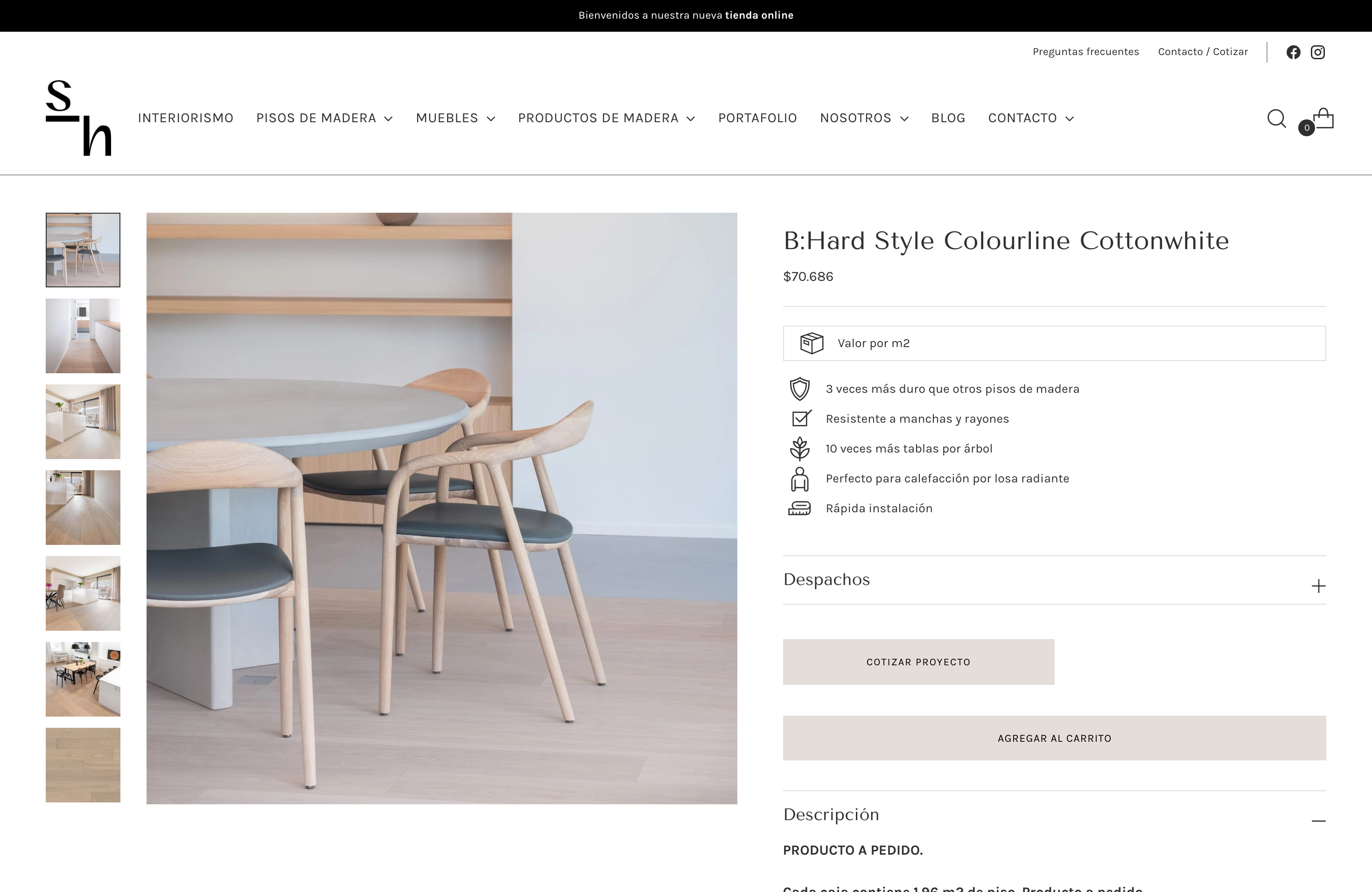Go to the Portafolio menu item
The height and width of the screenshot is (892, 1372).
click(757, 118)
